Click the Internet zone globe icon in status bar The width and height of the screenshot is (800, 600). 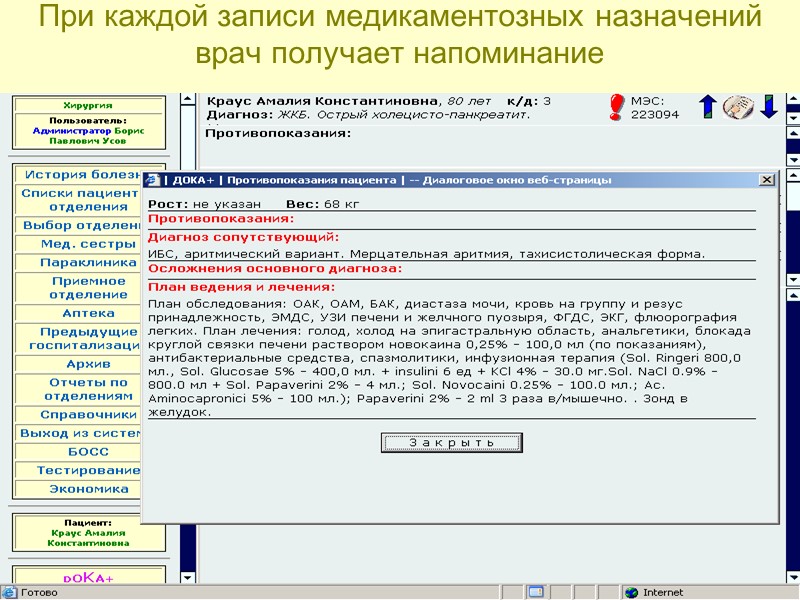[632, 592]
